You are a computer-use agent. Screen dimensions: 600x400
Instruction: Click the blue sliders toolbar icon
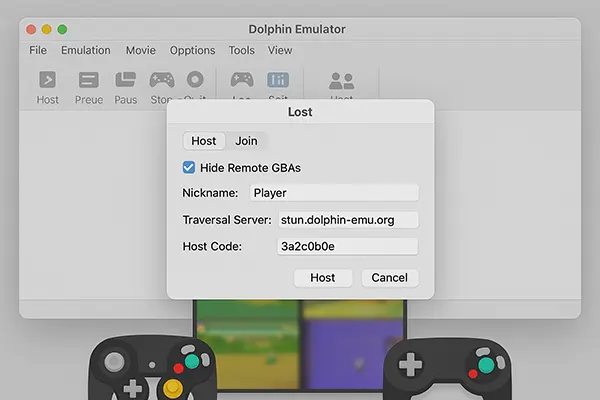tap(278, 80)
